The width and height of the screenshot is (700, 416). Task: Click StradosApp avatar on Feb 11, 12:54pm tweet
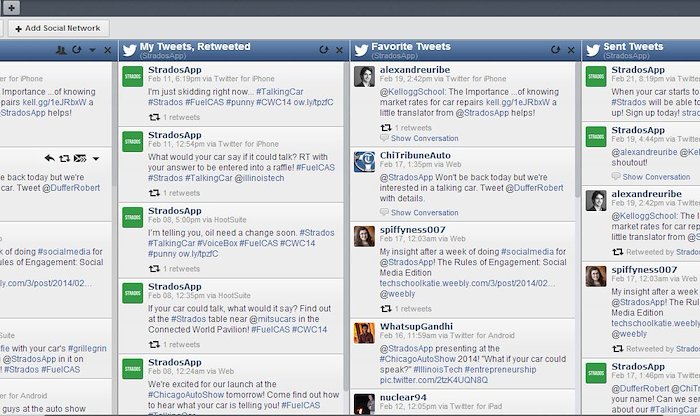pyautogui.click(x=133, y=141)
